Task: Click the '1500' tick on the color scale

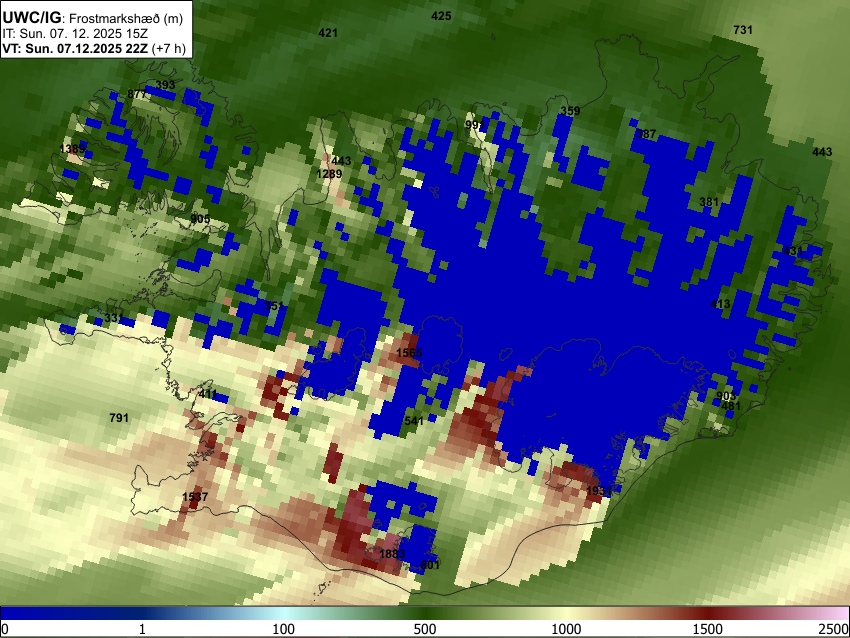Action: pyautogui.click(x=708, y=629)
